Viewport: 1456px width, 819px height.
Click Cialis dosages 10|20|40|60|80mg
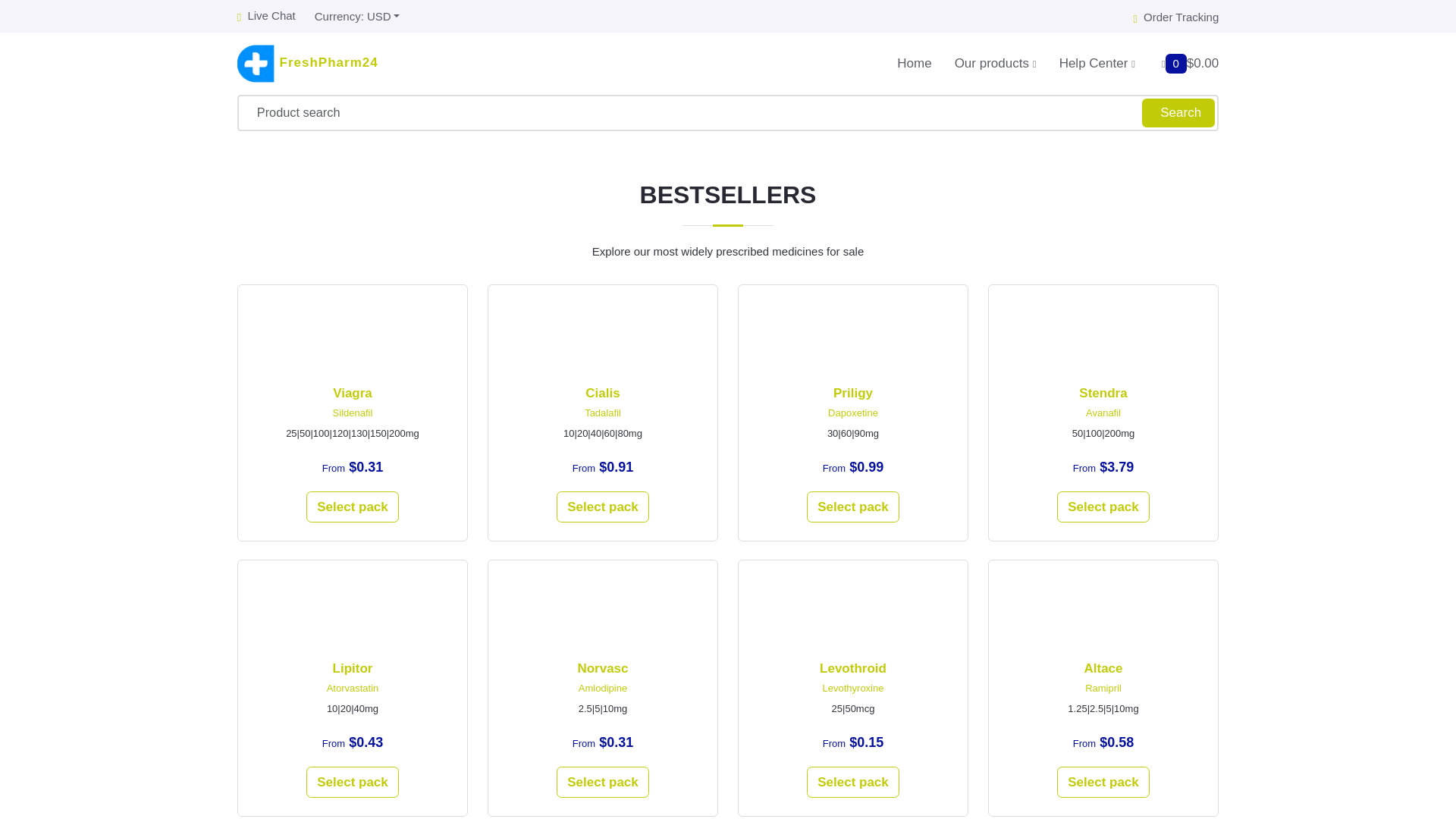[603, 434]
